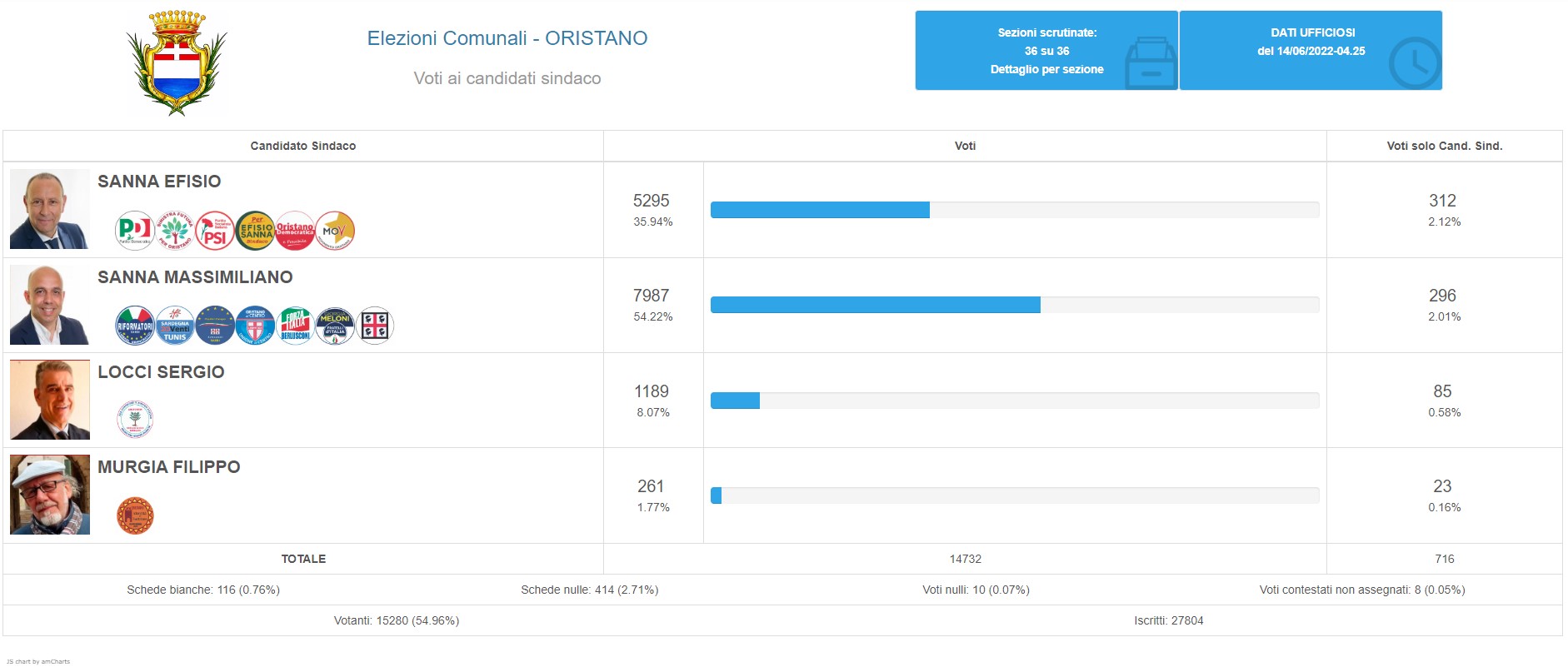Open Sanna Efisio's candidate photo

[x=50, y=209]
